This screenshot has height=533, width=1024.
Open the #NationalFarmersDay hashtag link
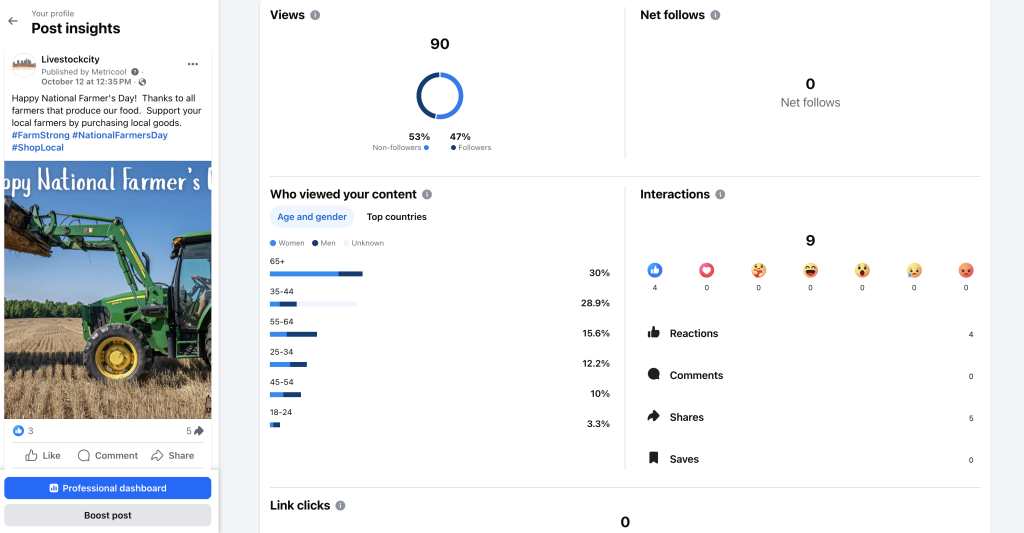coord(119,135)
